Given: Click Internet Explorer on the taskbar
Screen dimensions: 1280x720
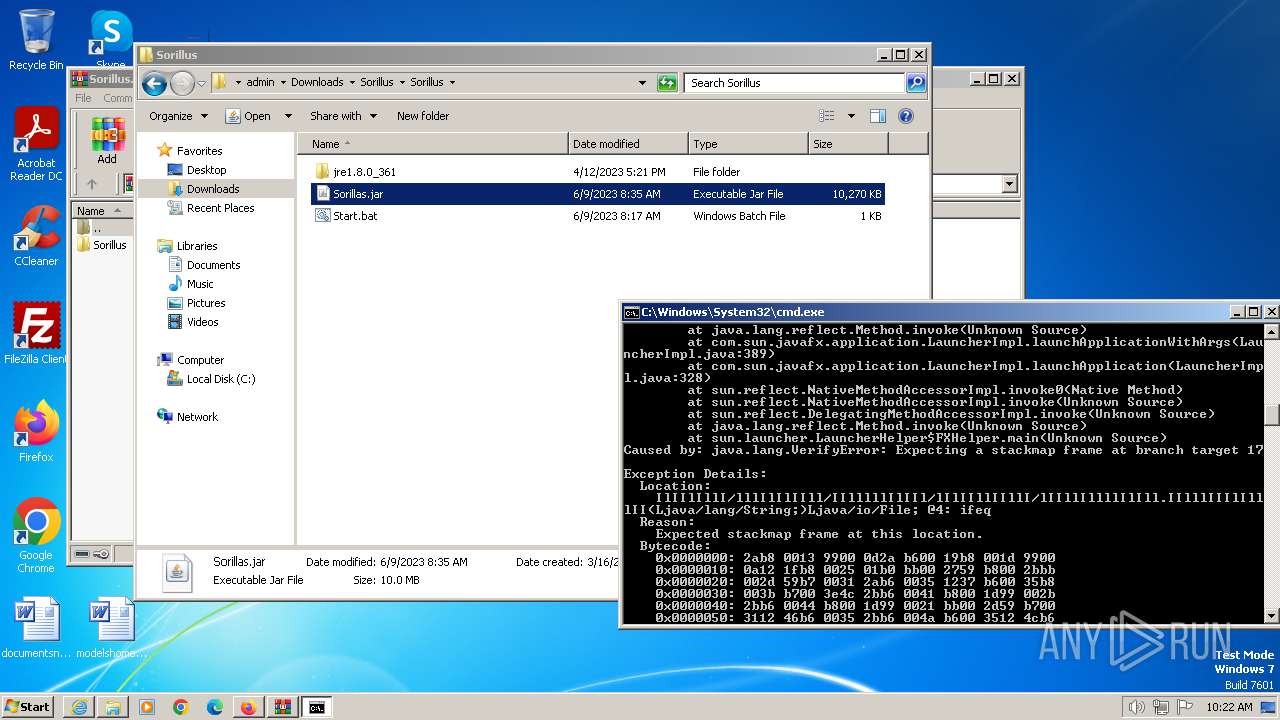Looking at the screenshot, I should click(79, 707).
